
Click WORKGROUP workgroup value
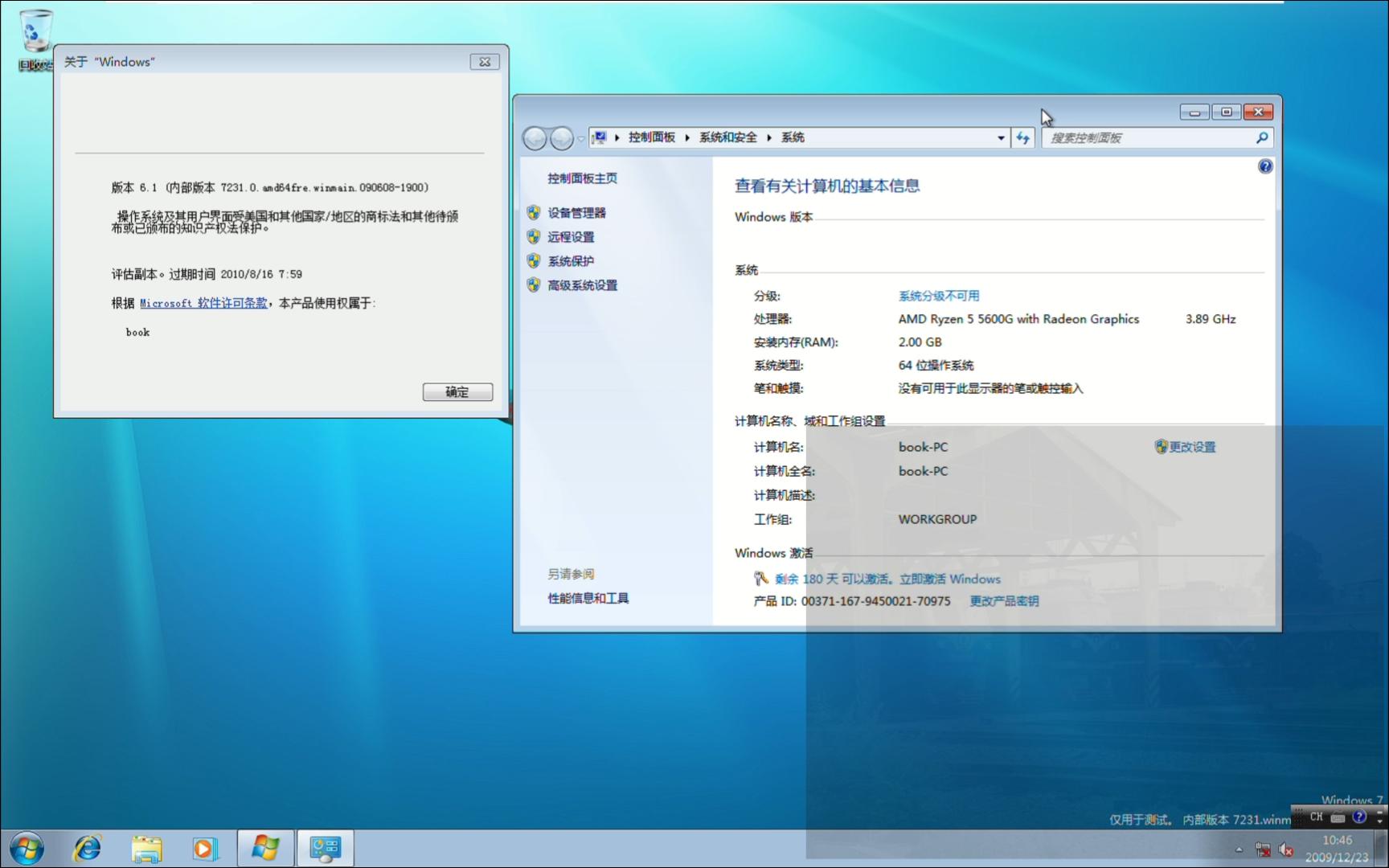coord(937,519)
